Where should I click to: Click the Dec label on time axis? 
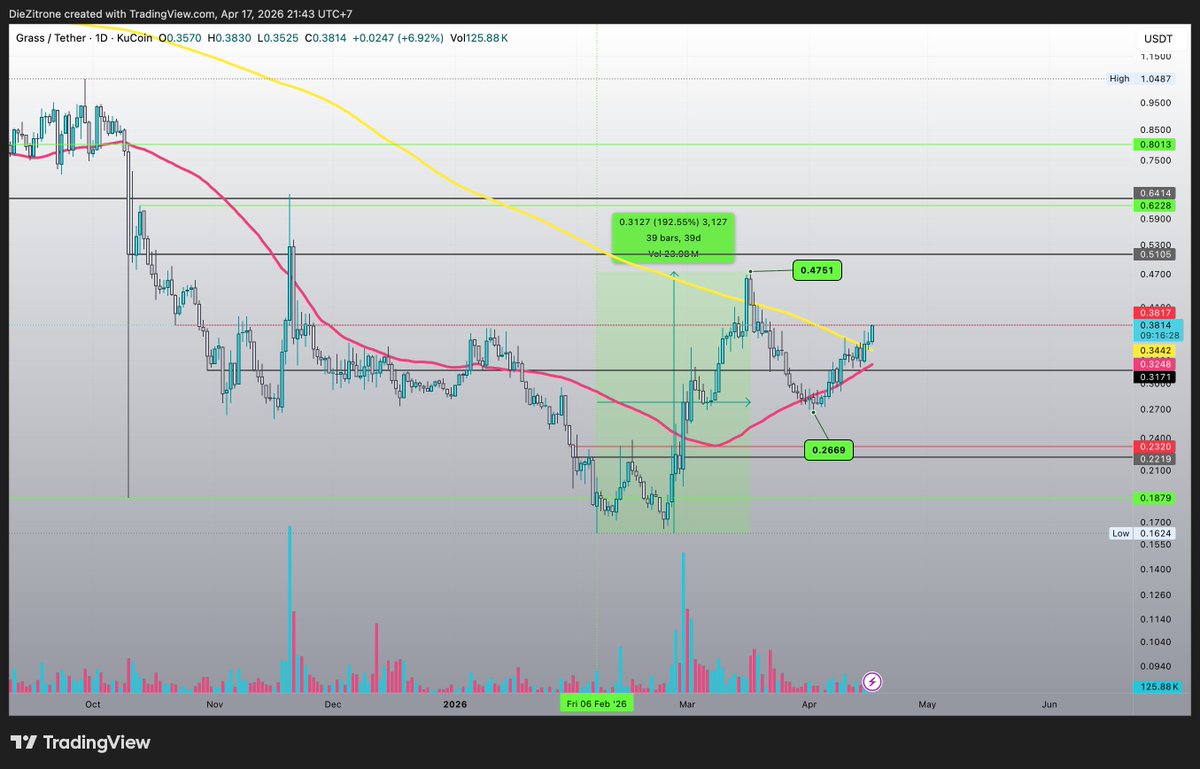(x=332, y=705)
